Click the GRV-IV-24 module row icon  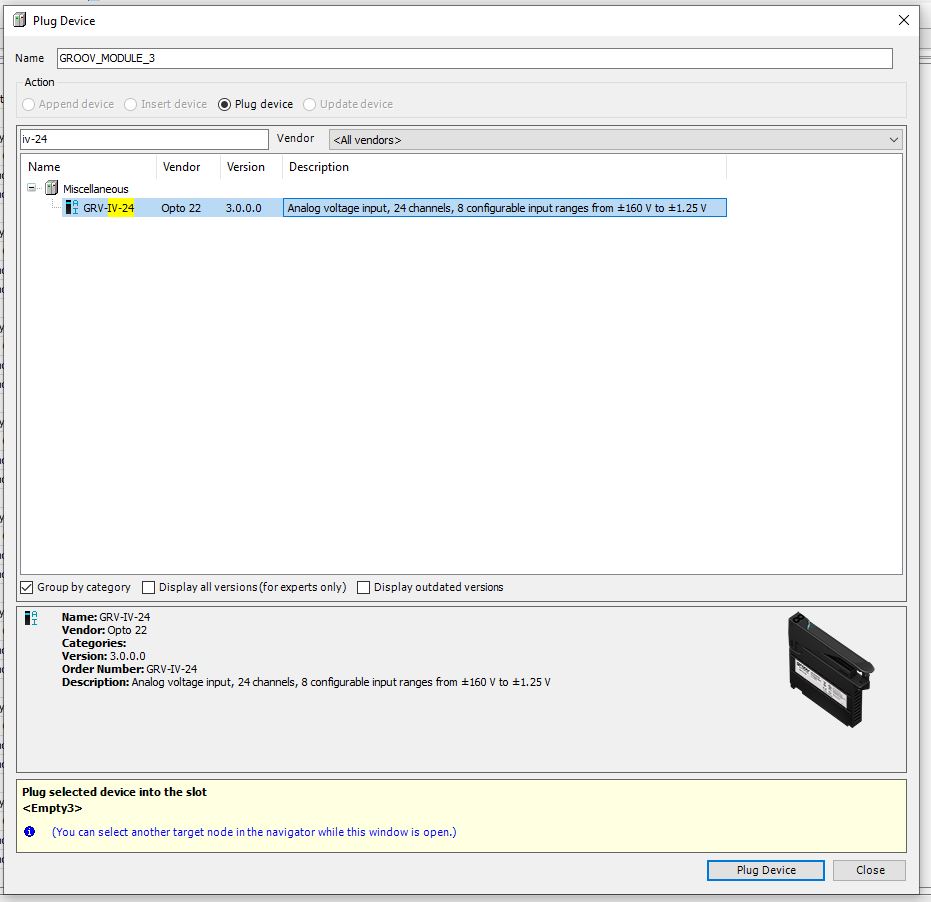tap(72, 207)
